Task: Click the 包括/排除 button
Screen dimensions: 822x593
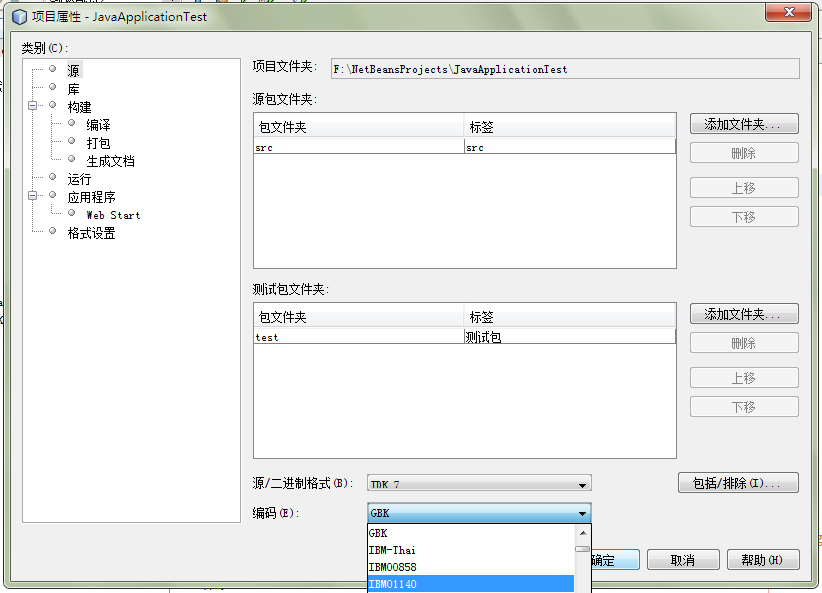Action: [x=738, y=483]
